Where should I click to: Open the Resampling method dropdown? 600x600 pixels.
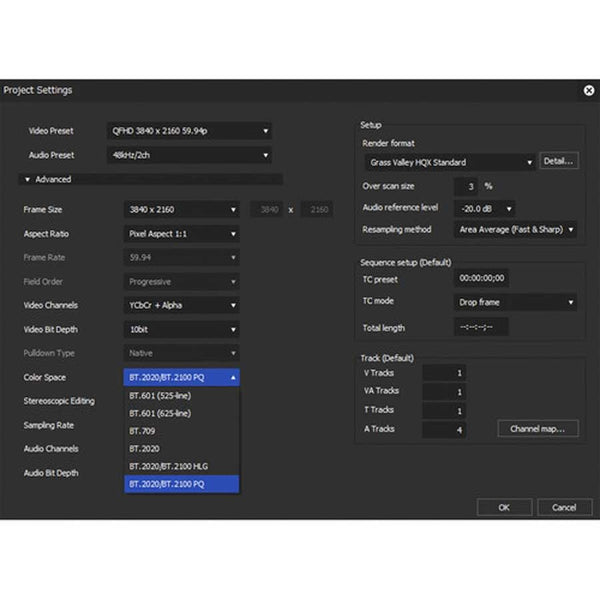click(x=516, y=230)
